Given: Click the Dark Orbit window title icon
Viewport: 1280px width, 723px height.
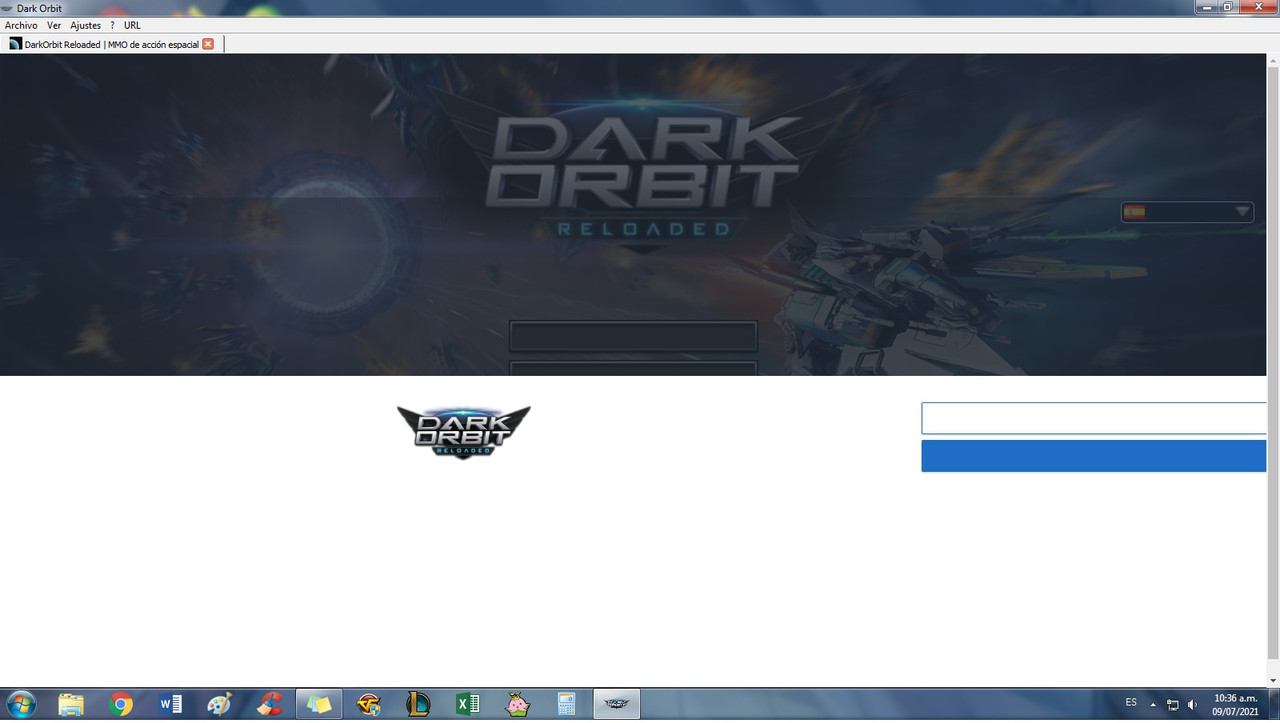Looking at the screenshot, I should click(8, 8).
